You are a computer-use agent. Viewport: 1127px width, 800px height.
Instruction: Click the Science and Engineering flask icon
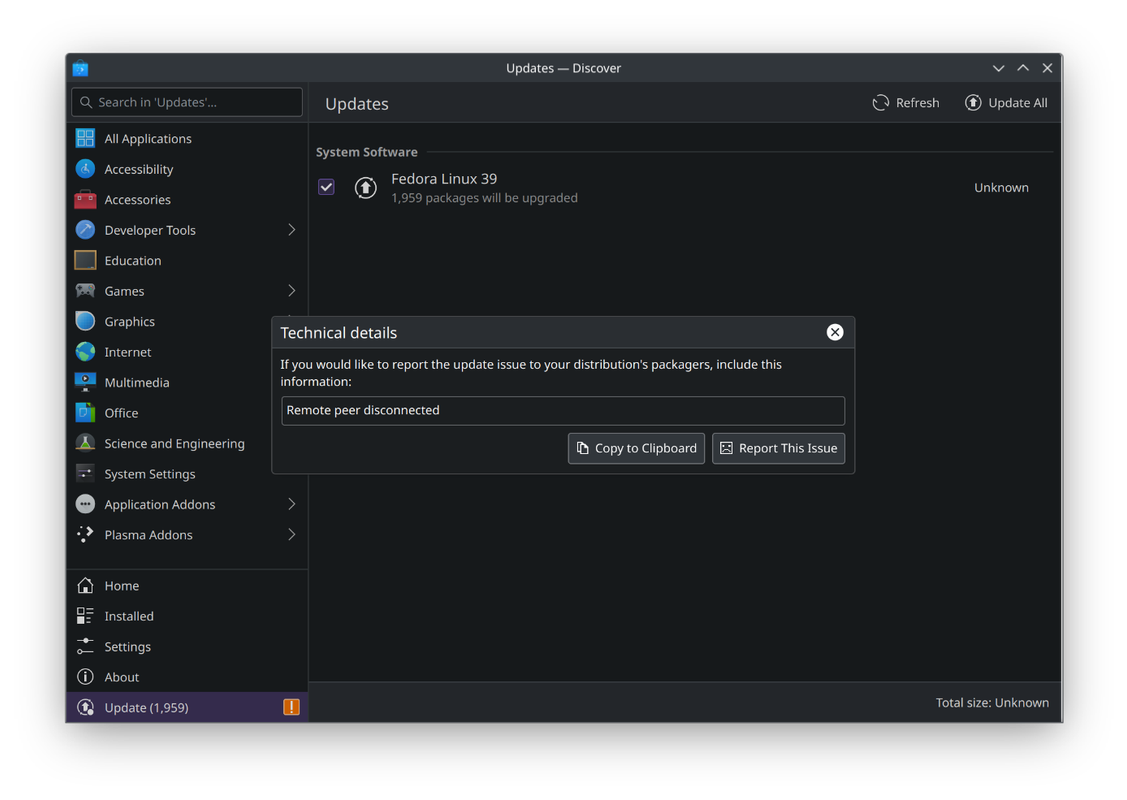point(85,443)
